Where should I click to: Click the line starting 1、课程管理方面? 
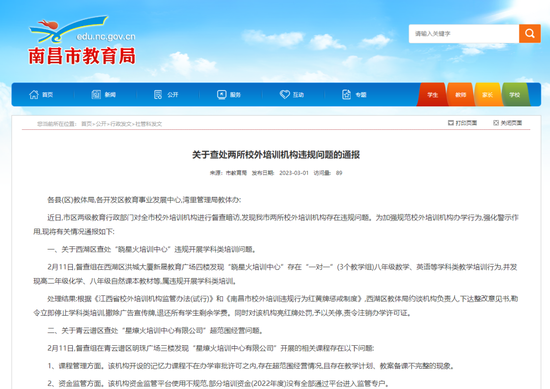[x=251, y=366]
